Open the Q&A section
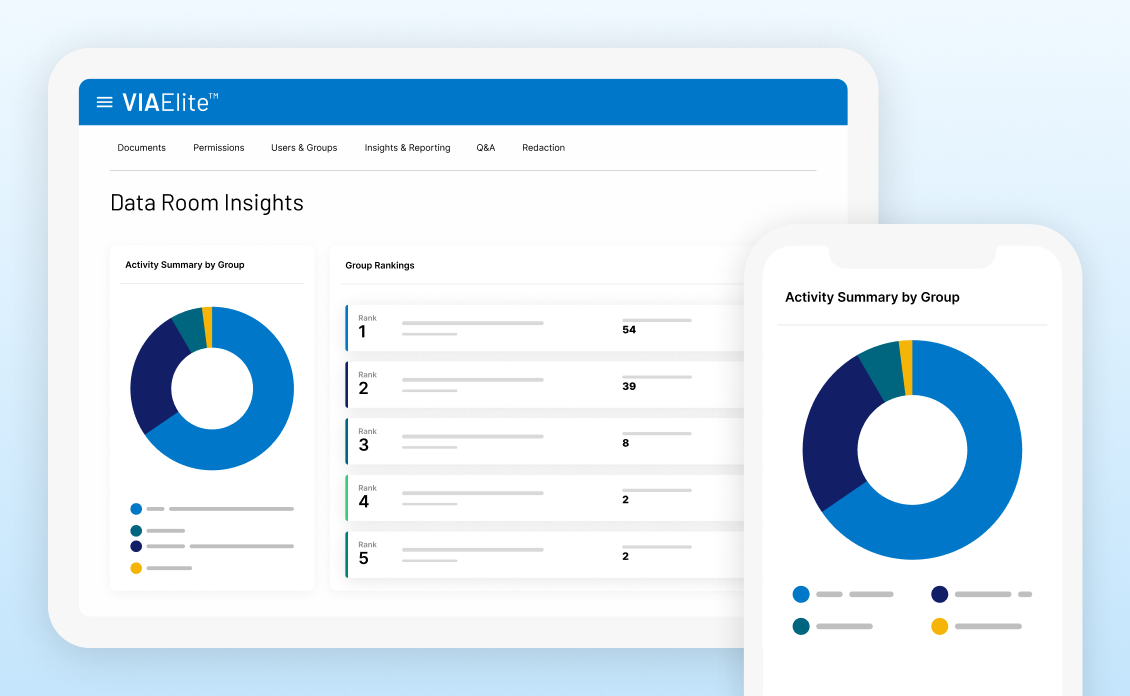 486,147
